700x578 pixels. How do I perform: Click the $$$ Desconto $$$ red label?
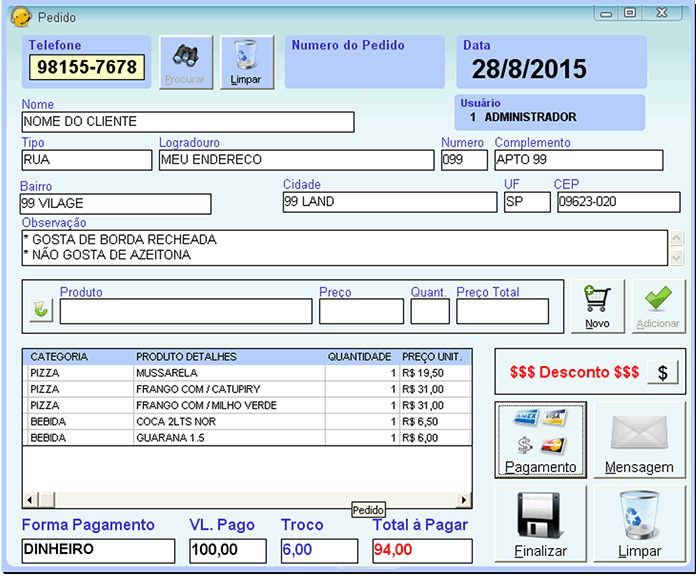(x=575, y=372)
